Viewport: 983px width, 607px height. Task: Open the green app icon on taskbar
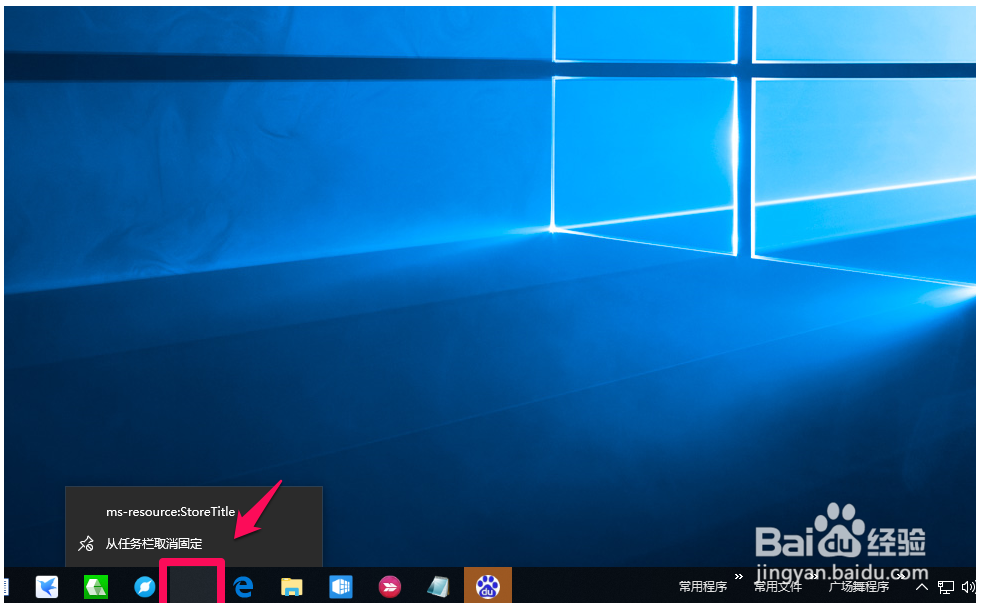(x=95, y=587)
